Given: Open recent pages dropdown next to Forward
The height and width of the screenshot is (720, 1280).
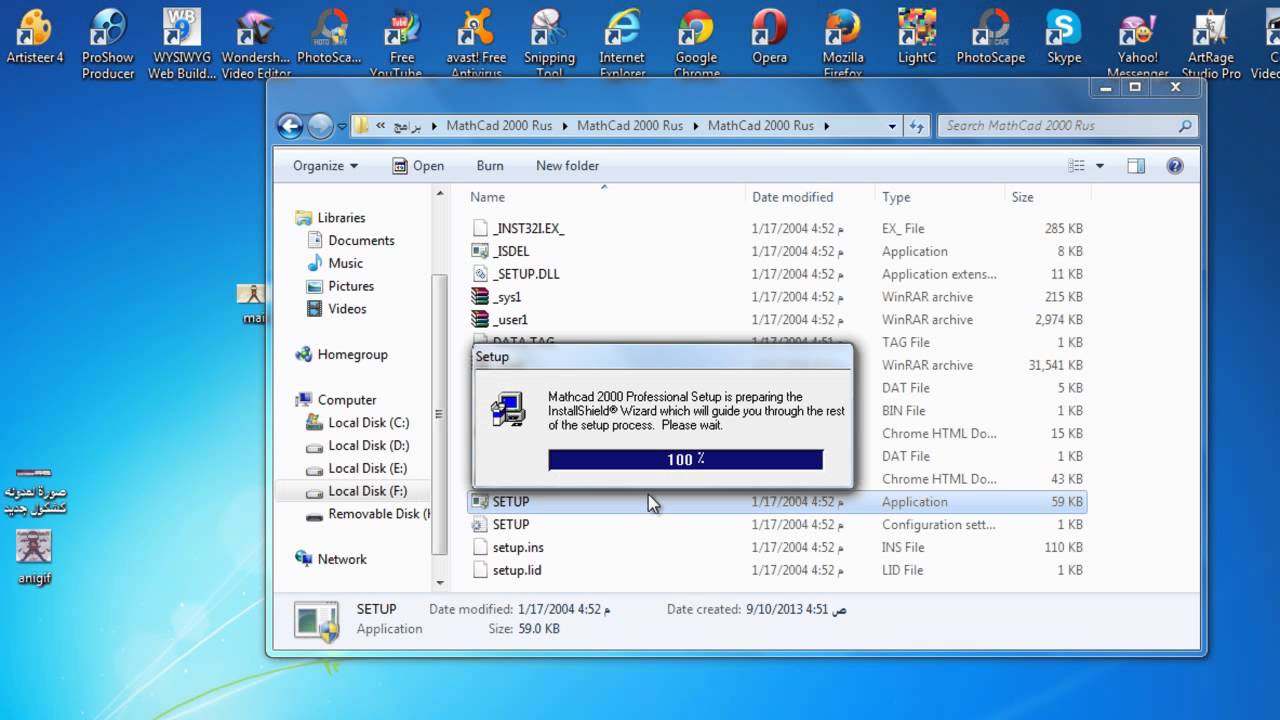Looking at the screenshot, I should pyautogui.click(x=342, y=127).
